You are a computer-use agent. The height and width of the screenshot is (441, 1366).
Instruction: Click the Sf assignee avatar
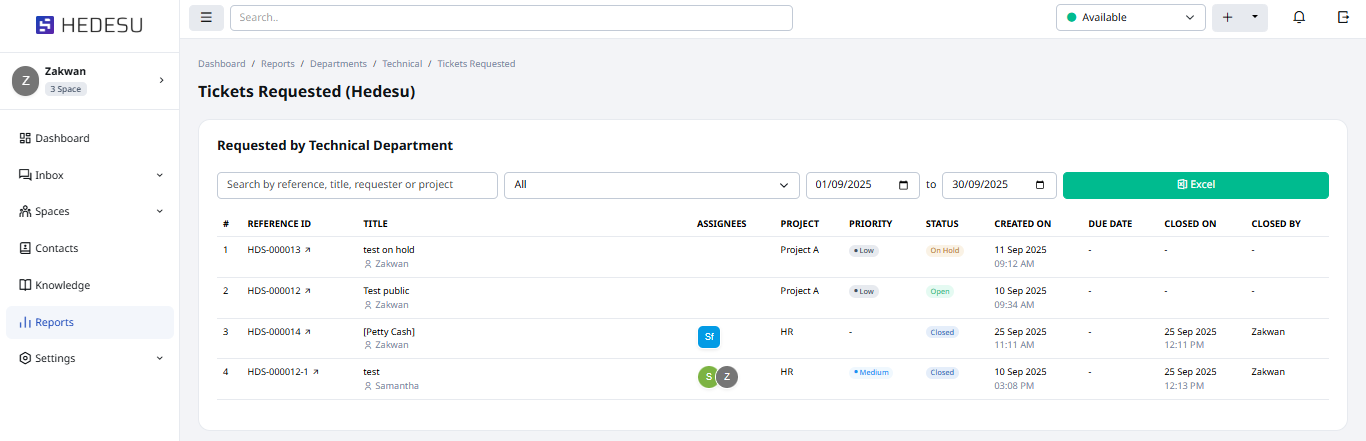[709, 337]
